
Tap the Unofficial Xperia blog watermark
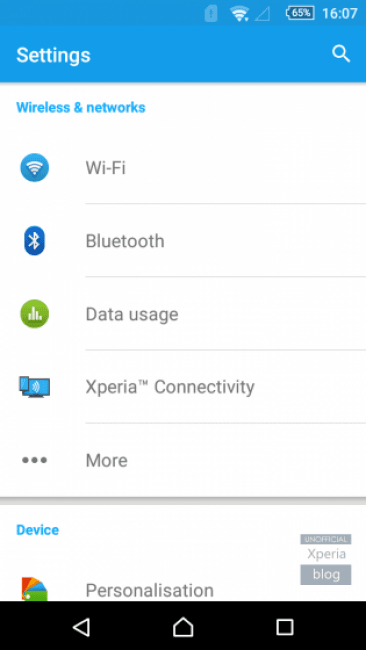326,559
